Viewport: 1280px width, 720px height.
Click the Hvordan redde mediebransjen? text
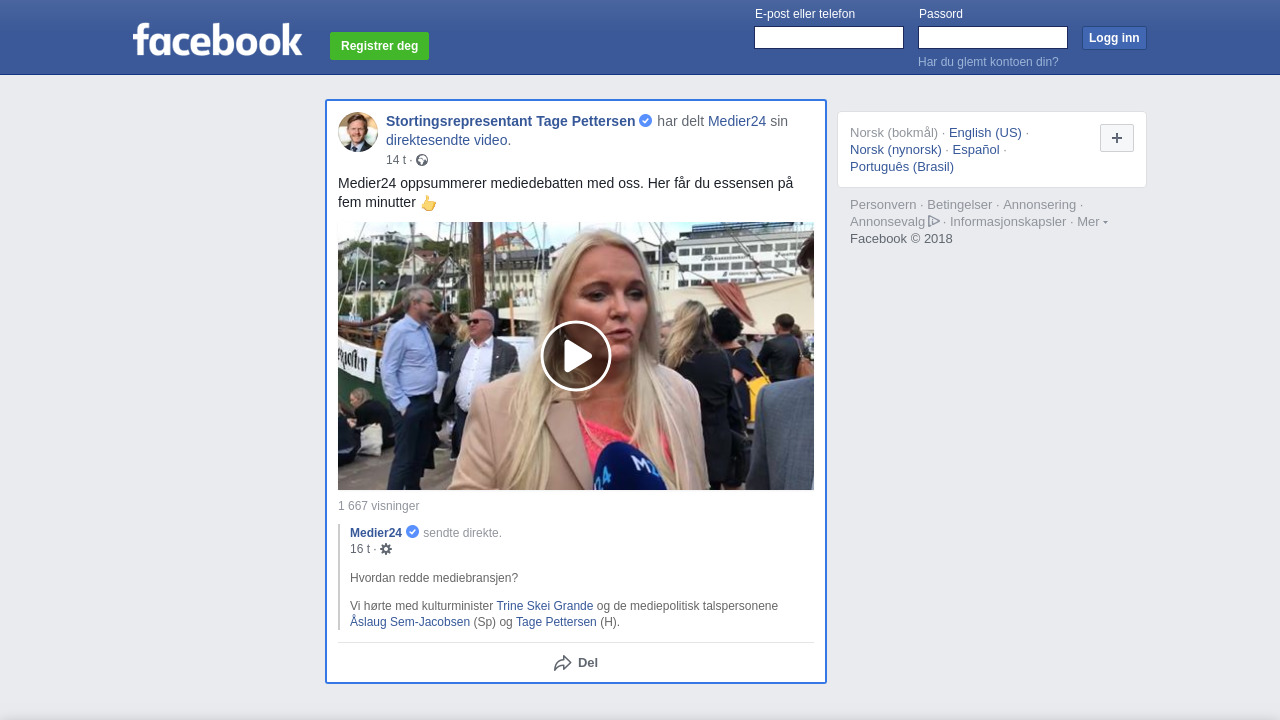434,578
